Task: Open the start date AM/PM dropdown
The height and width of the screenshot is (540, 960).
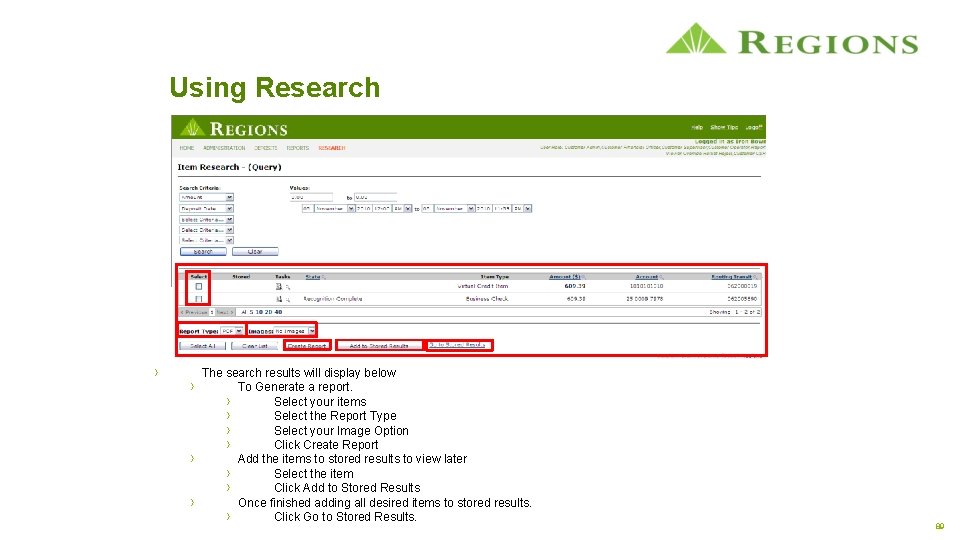Action: pos(402,209)
